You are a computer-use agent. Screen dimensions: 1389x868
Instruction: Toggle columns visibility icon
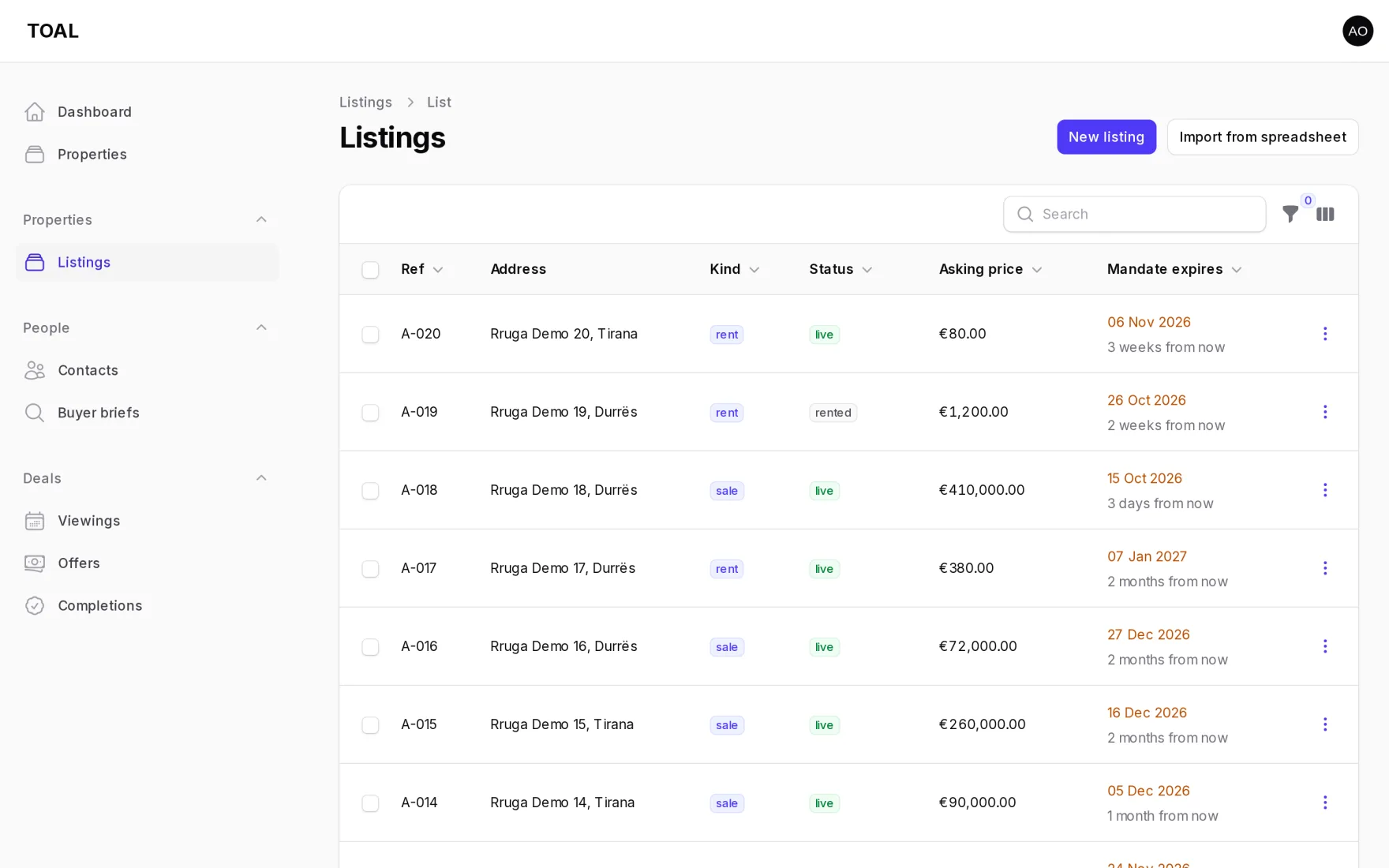[1325, 214]
